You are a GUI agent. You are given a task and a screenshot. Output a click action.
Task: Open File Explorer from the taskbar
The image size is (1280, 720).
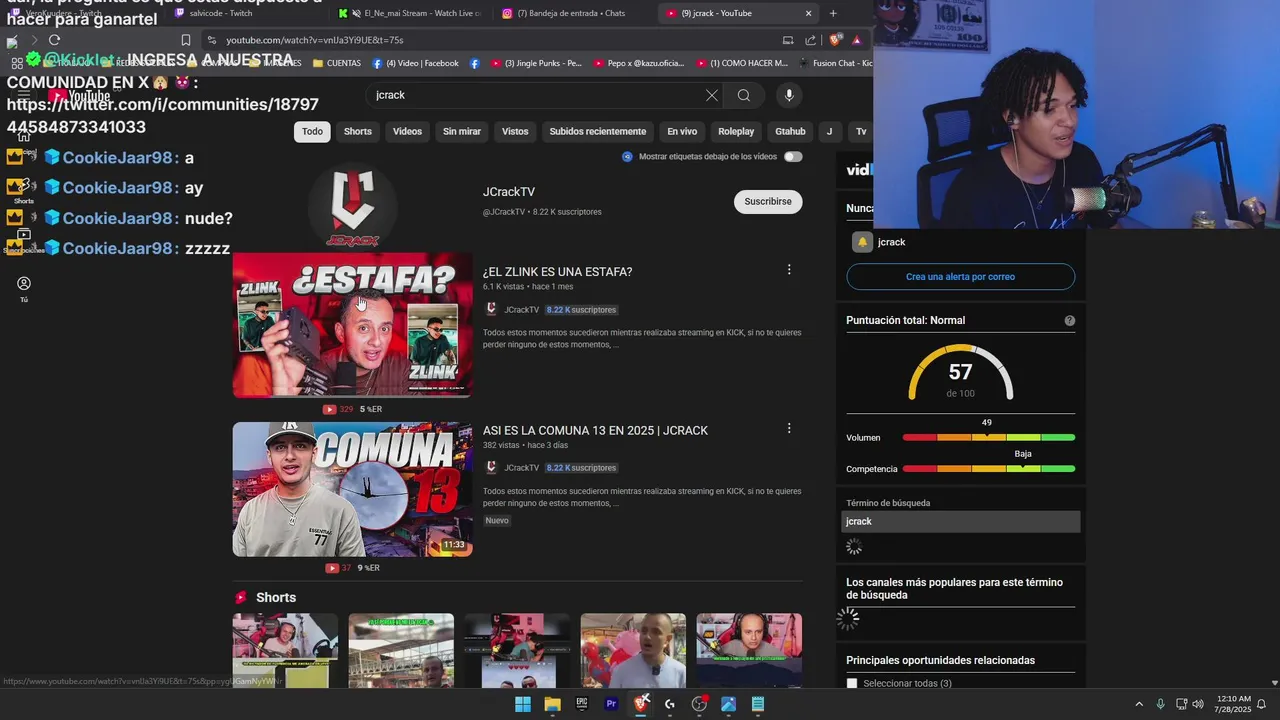tap(552, 704)
